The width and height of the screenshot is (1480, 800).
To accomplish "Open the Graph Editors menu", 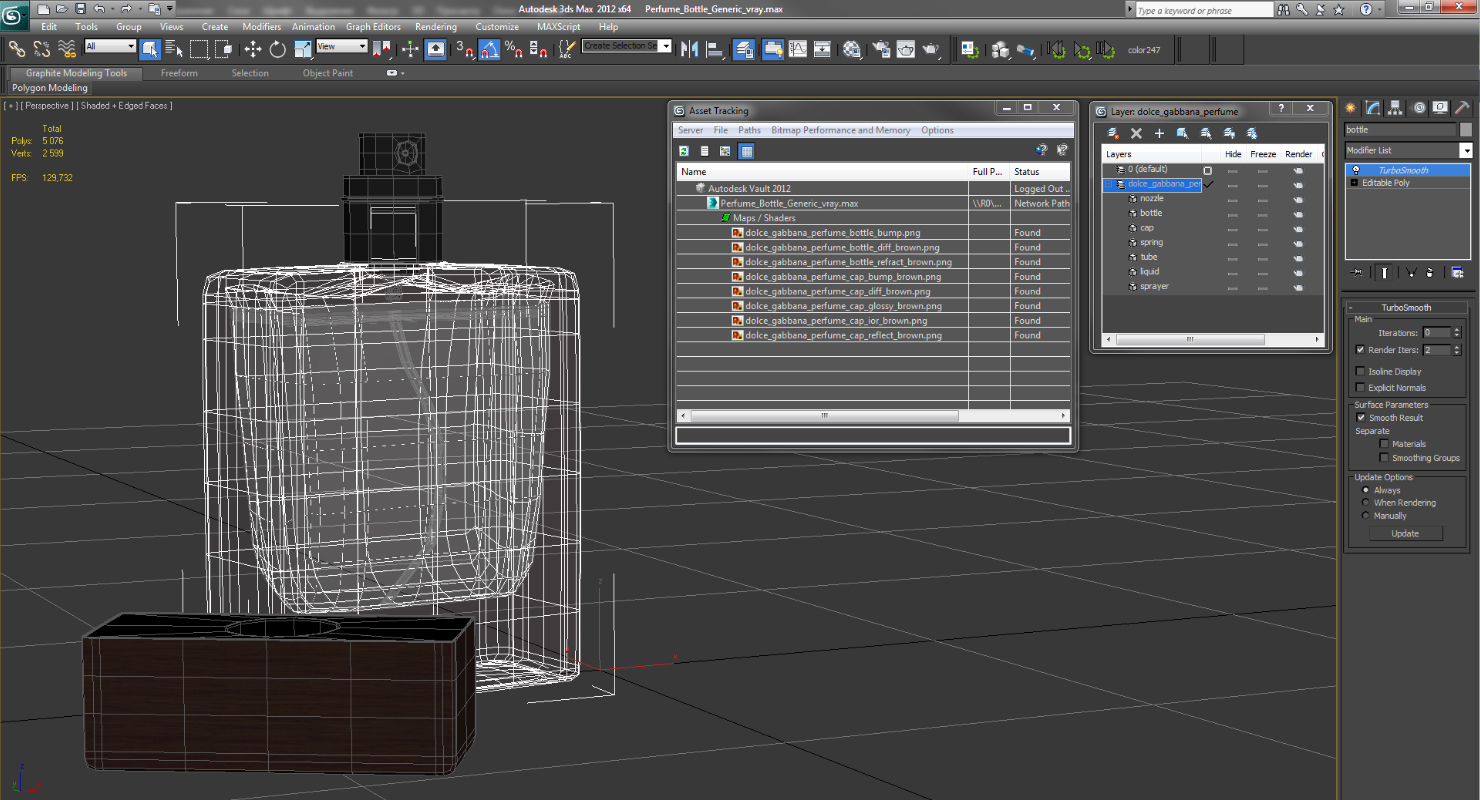I will pos(373,27).
